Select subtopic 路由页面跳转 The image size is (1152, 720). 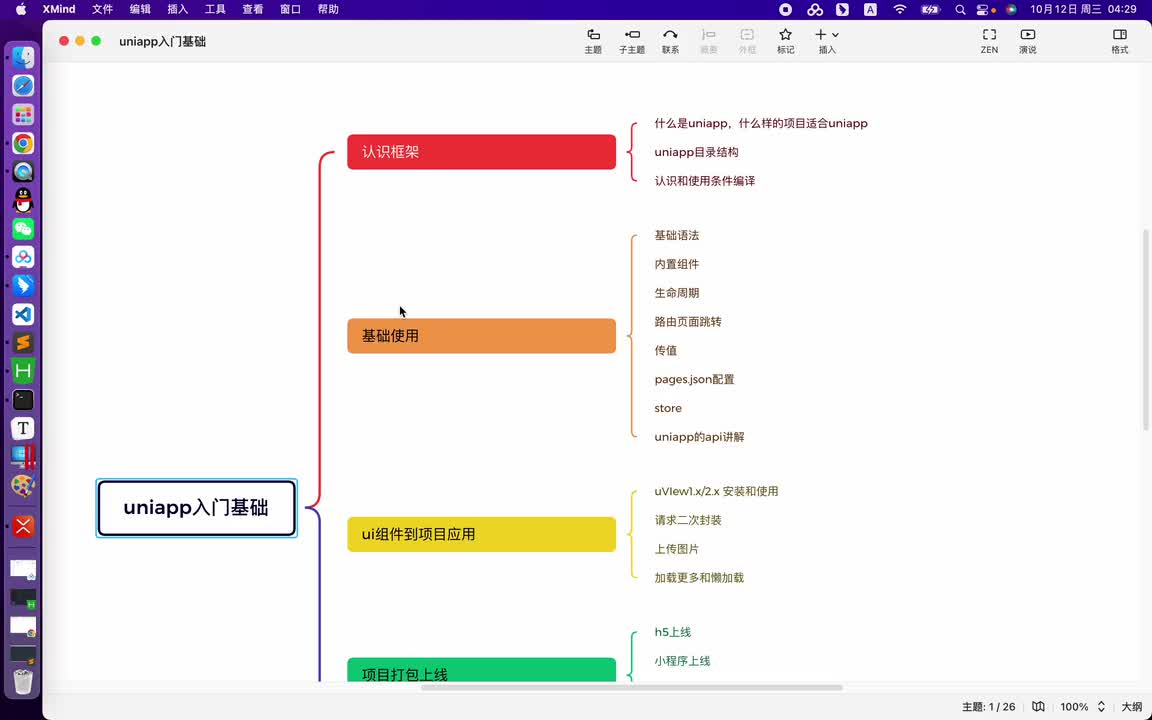pyautogui.click(x=688, y=322)
